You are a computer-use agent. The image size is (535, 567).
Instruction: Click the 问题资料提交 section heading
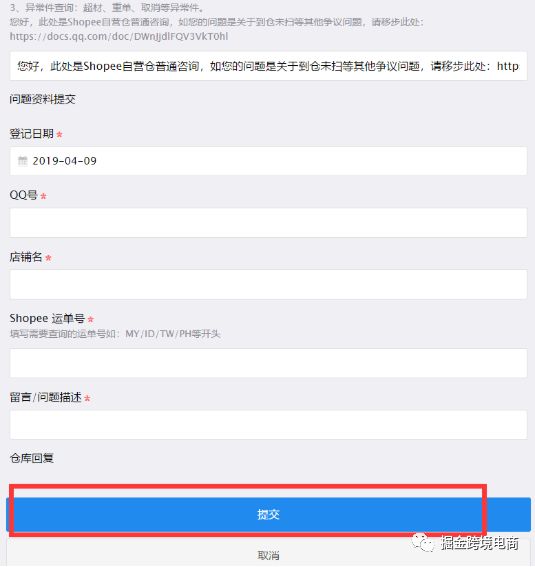[x=43, y=99]
